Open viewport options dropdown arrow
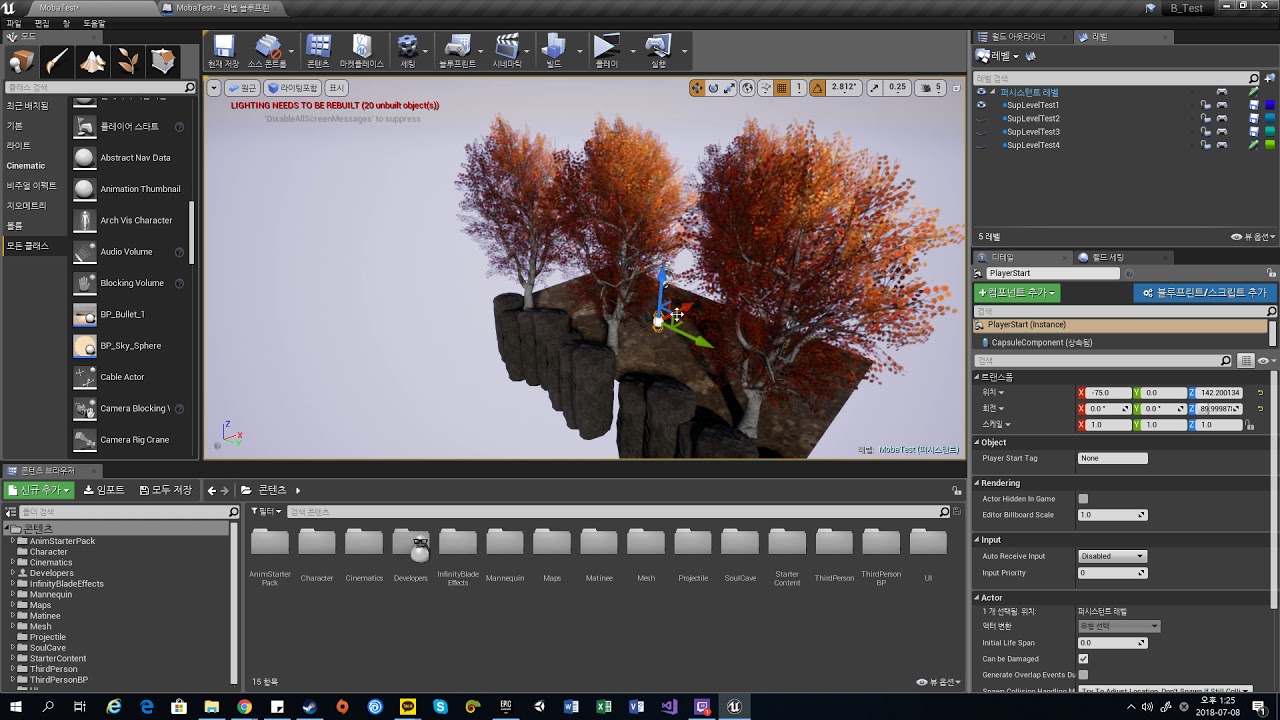Viewport: 1280px width, 720px height. tap(213, 88)
